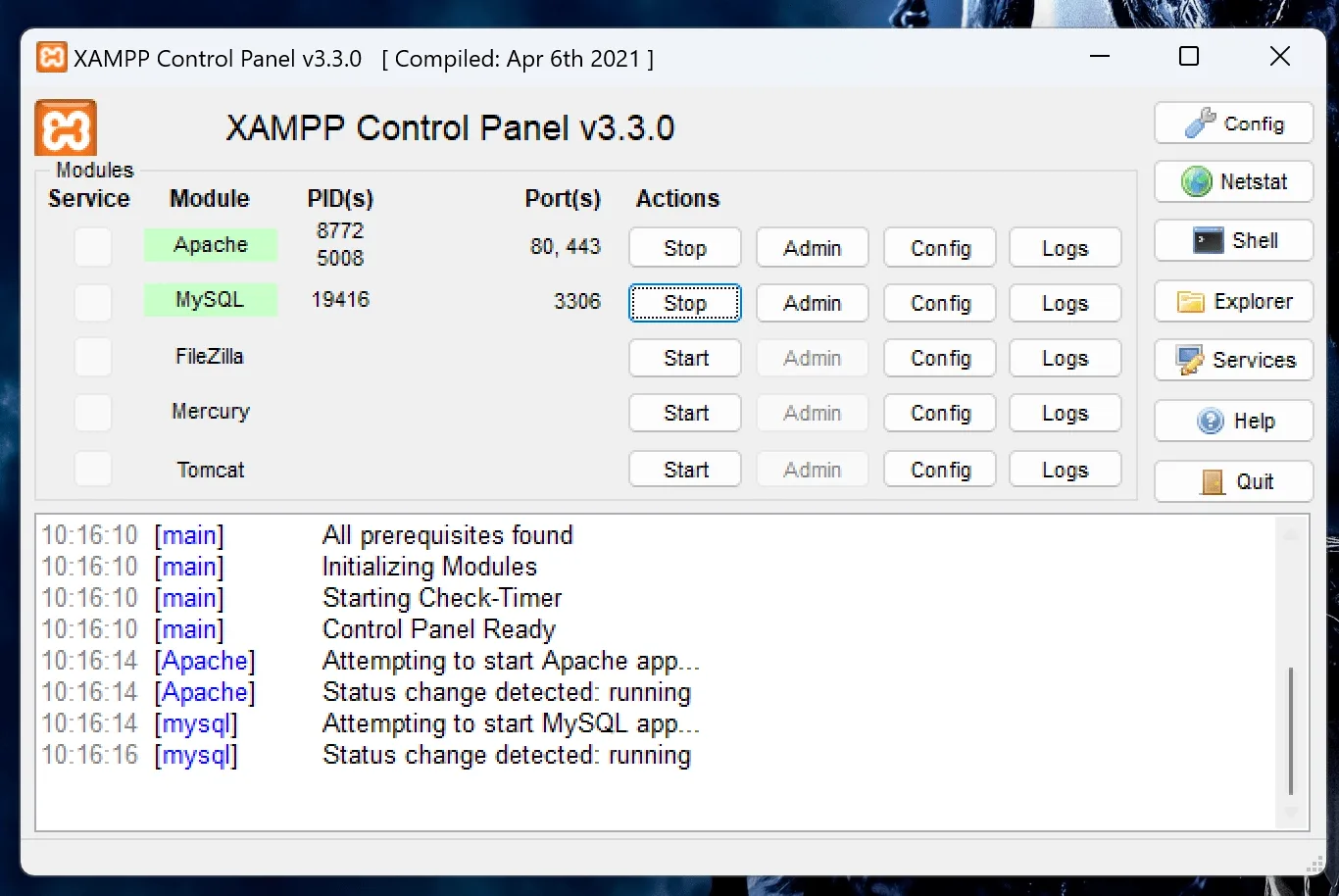Image resolution: width=1339 pixels, height=896 pixels.
Task: Click the disabled Mercury Admin button
Action: [812, 413]
